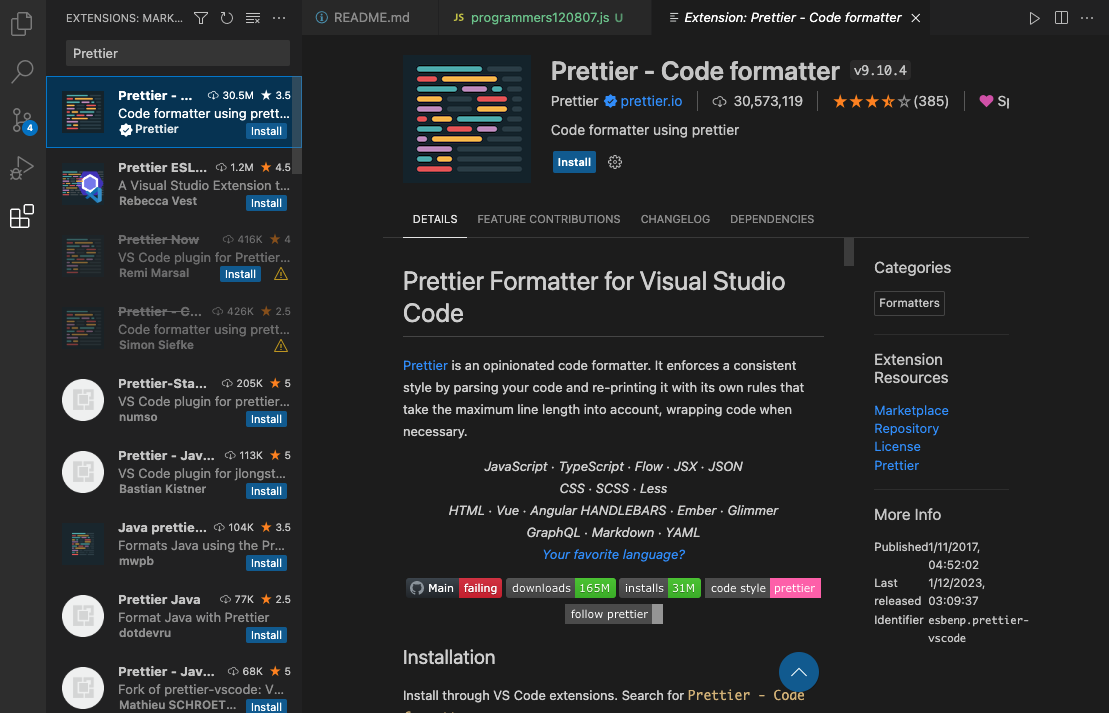
Task: Click the Prettier publisher name in header
Action: [574, 101]
